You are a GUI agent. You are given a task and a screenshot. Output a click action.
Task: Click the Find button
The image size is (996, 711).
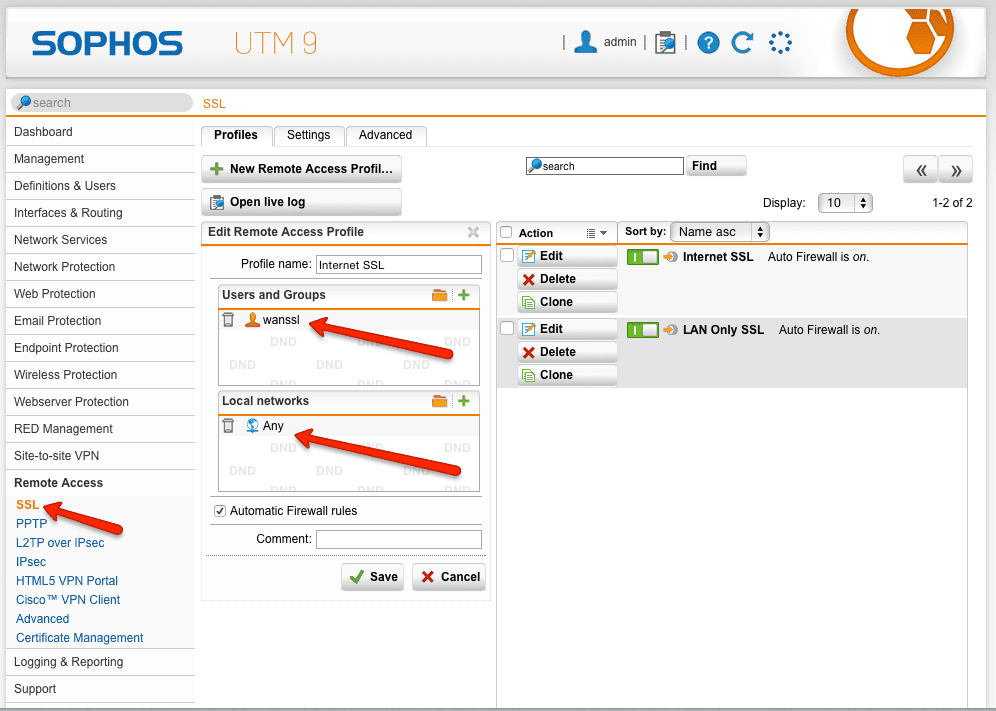click(x=716, y=166)
